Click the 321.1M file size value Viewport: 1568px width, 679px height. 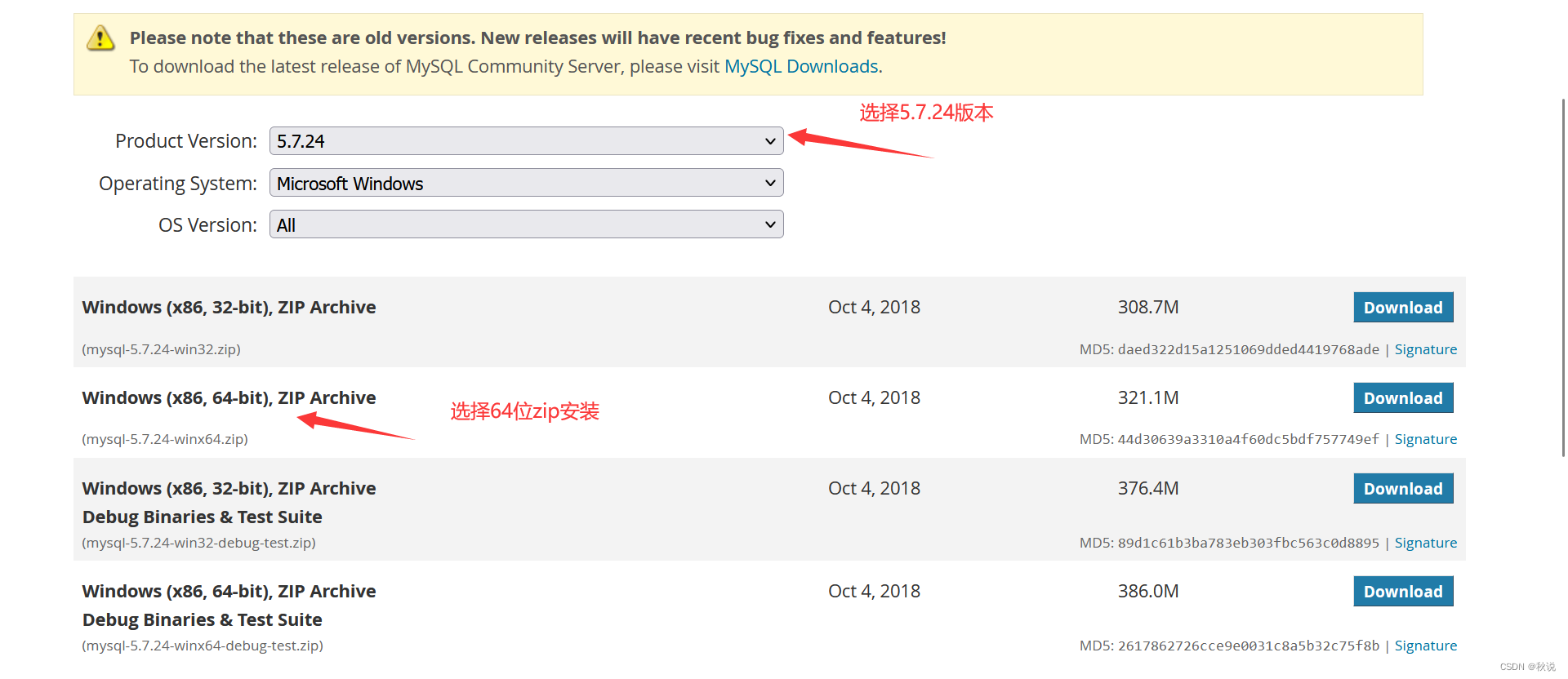point(1148,397)
